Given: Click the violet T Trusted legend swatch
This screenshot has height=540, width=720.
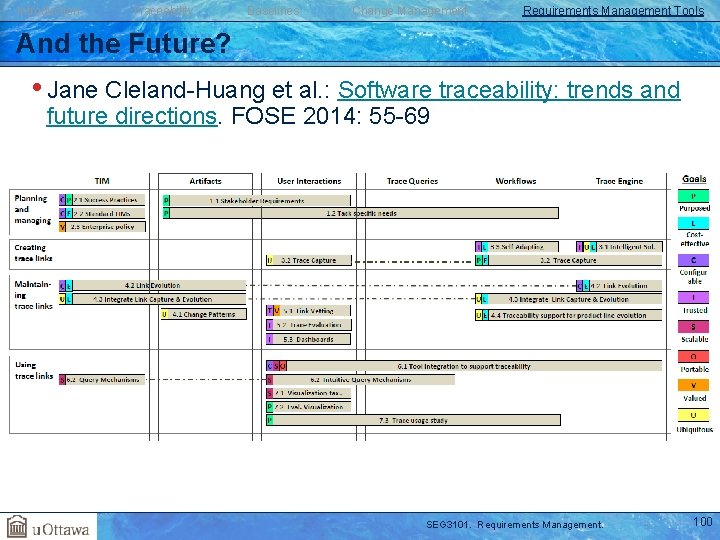Looking at the screenshot, I should [x=693, y=297].
